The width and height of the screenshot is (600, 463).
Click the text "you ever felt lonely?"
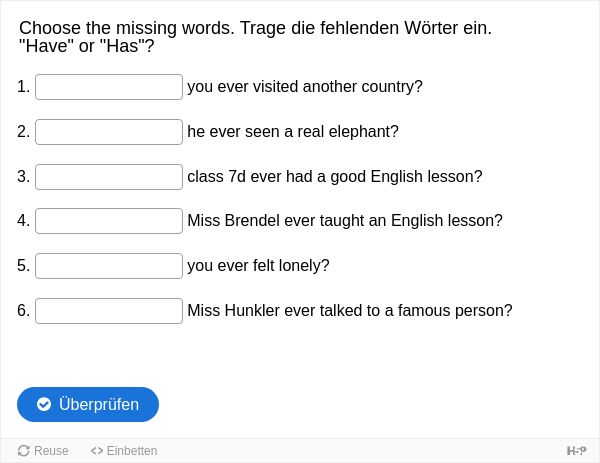258,265
